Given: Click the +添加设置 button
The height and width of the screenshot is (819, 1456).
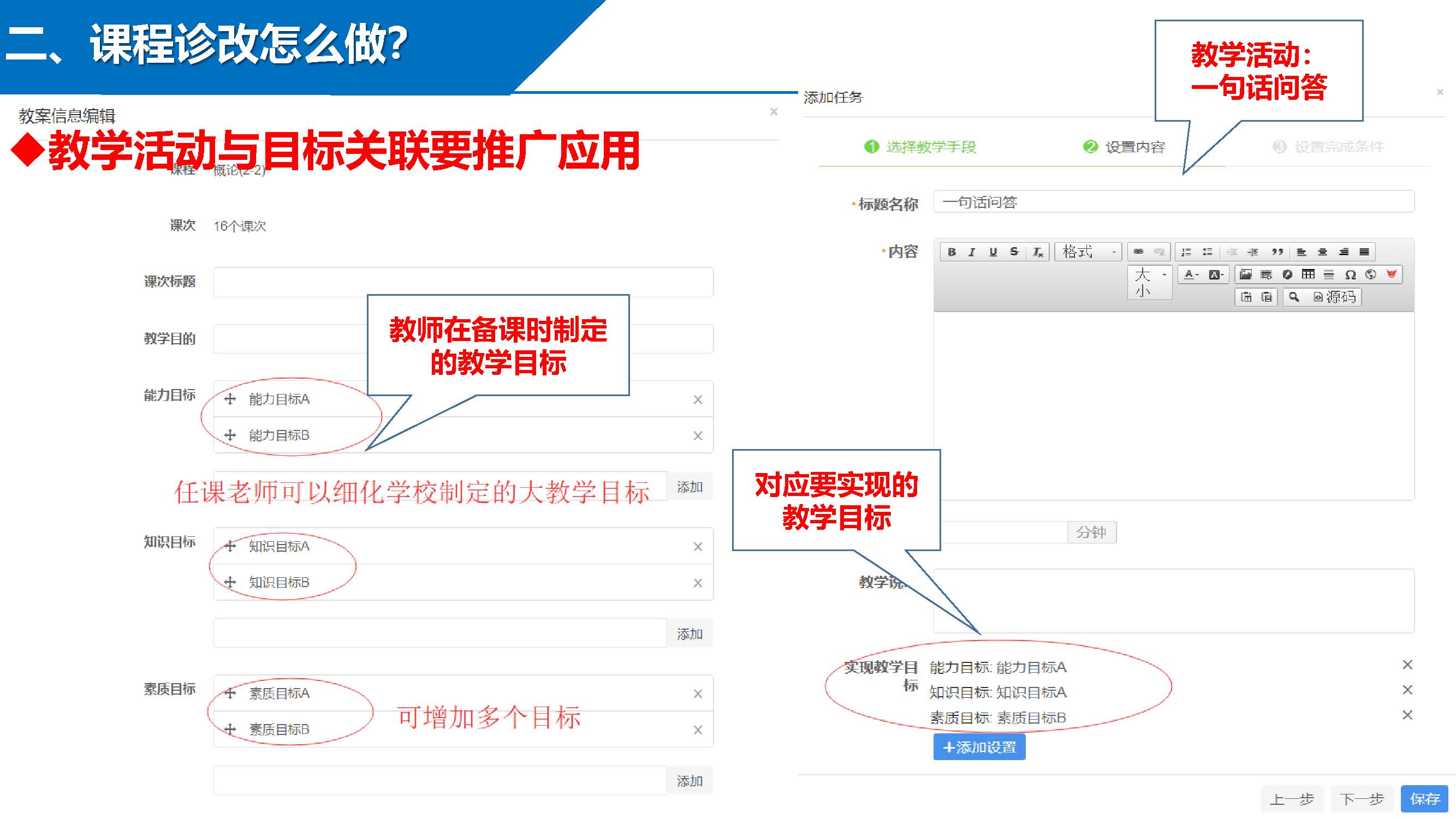Looking at the screenshot, I should point(979,748).
